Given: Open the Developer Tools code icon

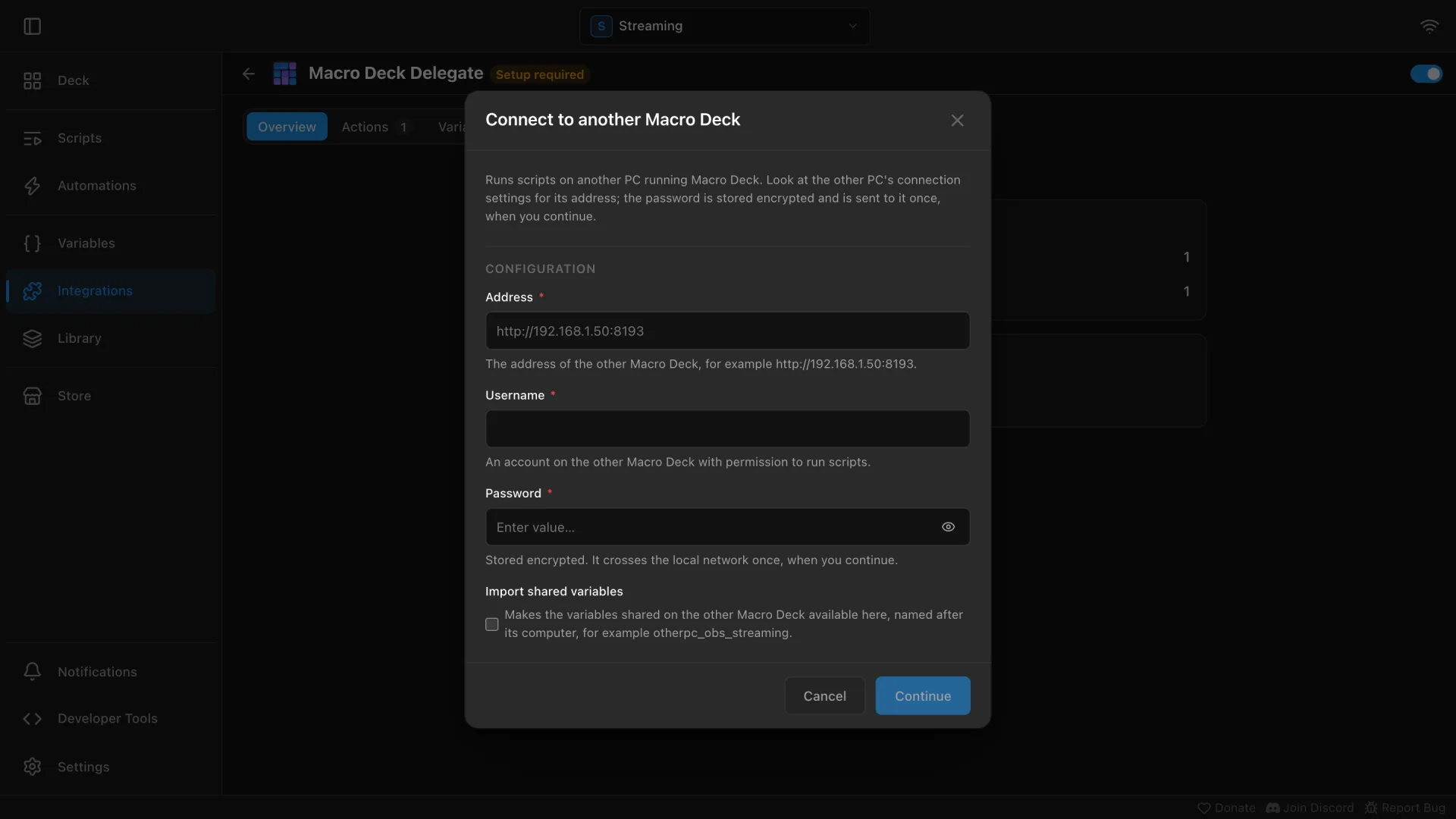Looking at the screenshot, I should click(32, 719).
